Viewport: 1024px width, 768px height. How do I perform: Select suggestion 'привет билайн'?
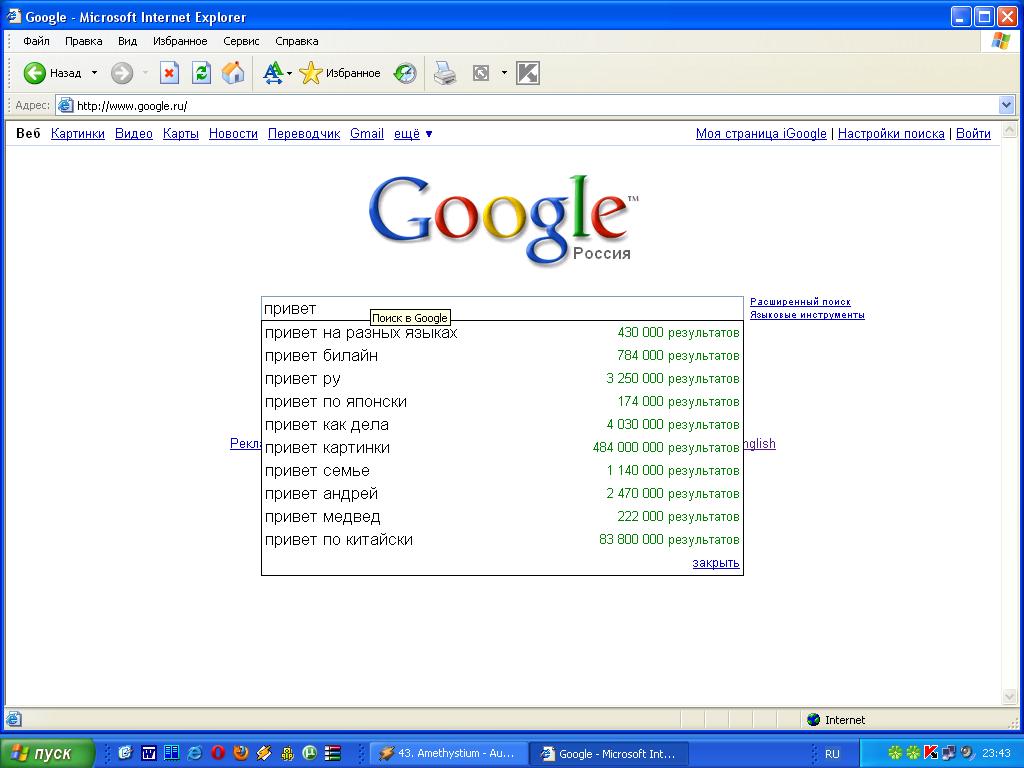coord(502,356)
